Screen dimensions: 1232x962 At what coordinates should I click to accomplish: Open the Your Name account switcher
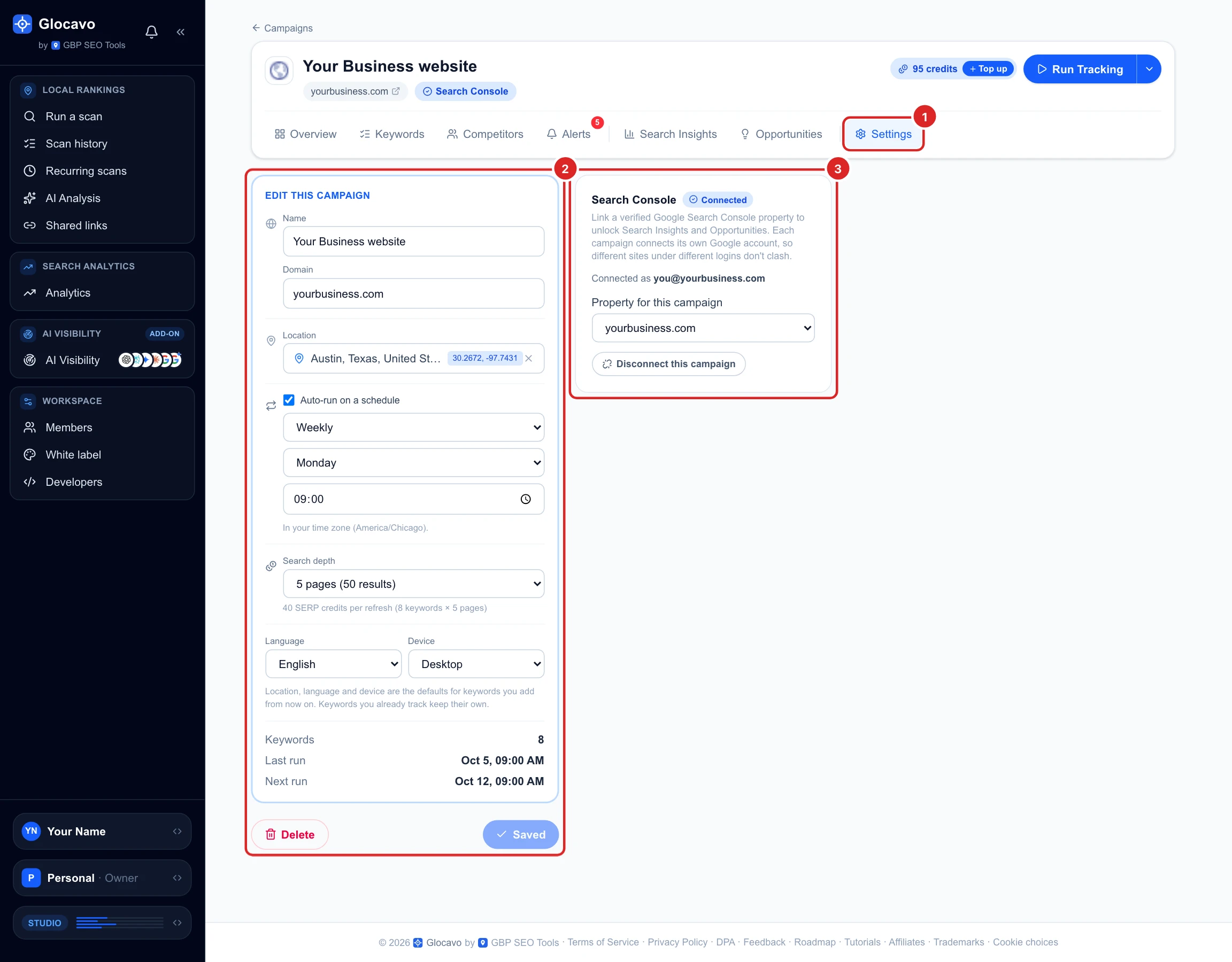click(102, 831)
